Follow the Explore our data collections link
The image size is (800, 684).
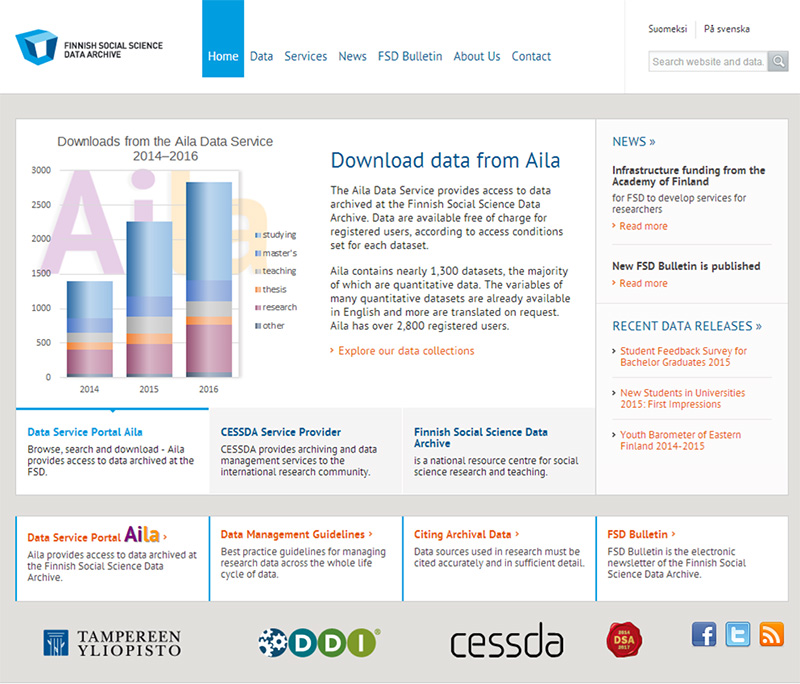point(406,351)
